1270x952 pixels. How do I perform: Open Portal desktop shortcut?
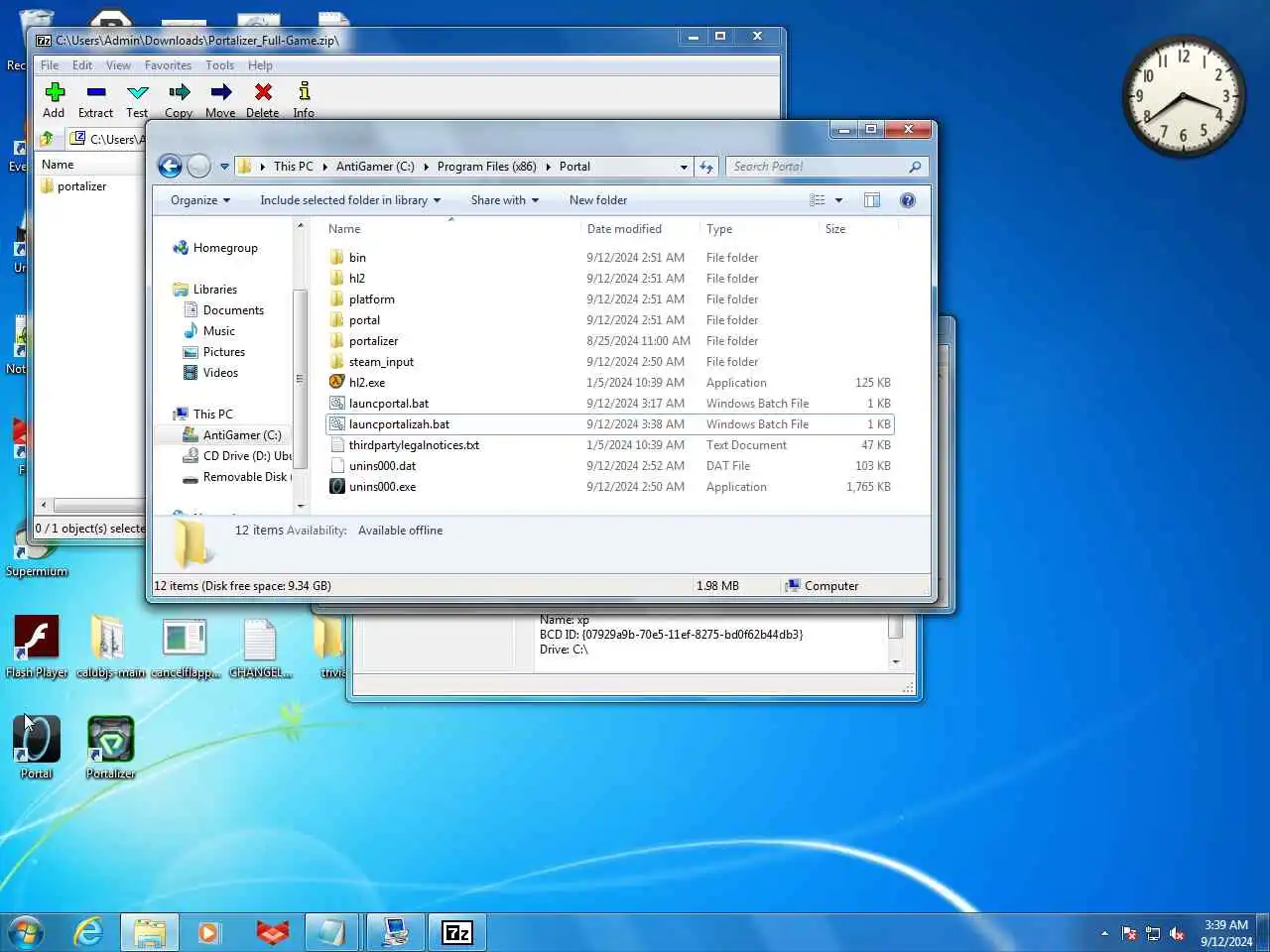(37, 747)
